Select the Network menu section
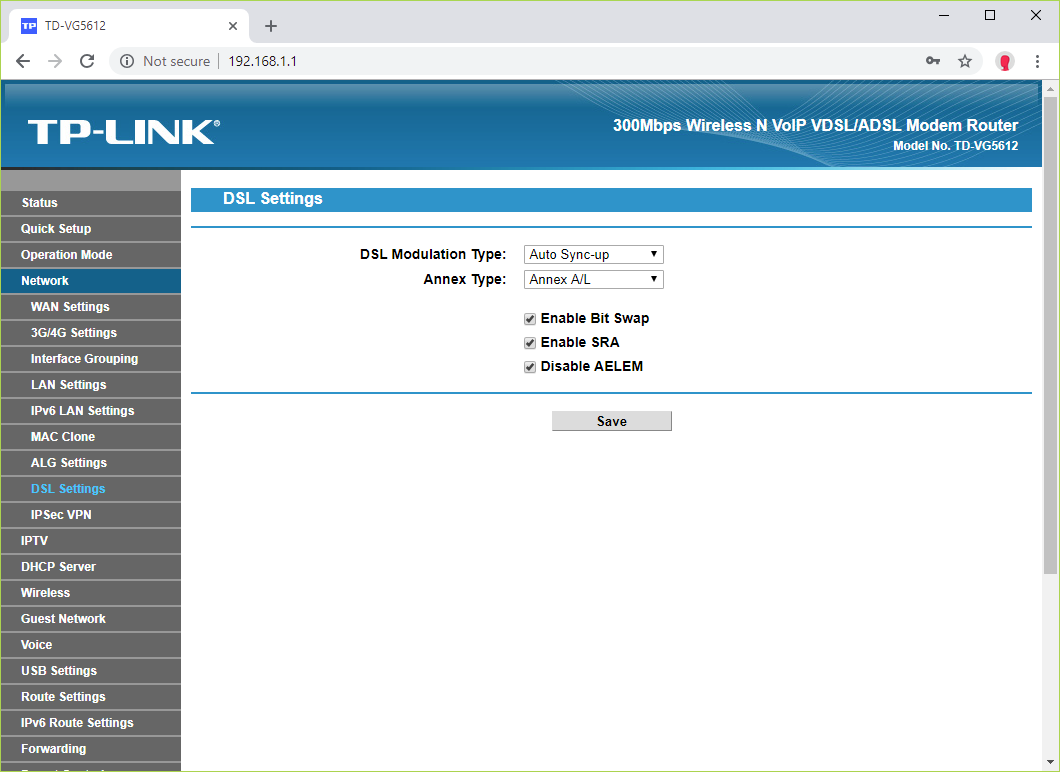The width and height of the screenshot is (1060, 772). point(91,281)
